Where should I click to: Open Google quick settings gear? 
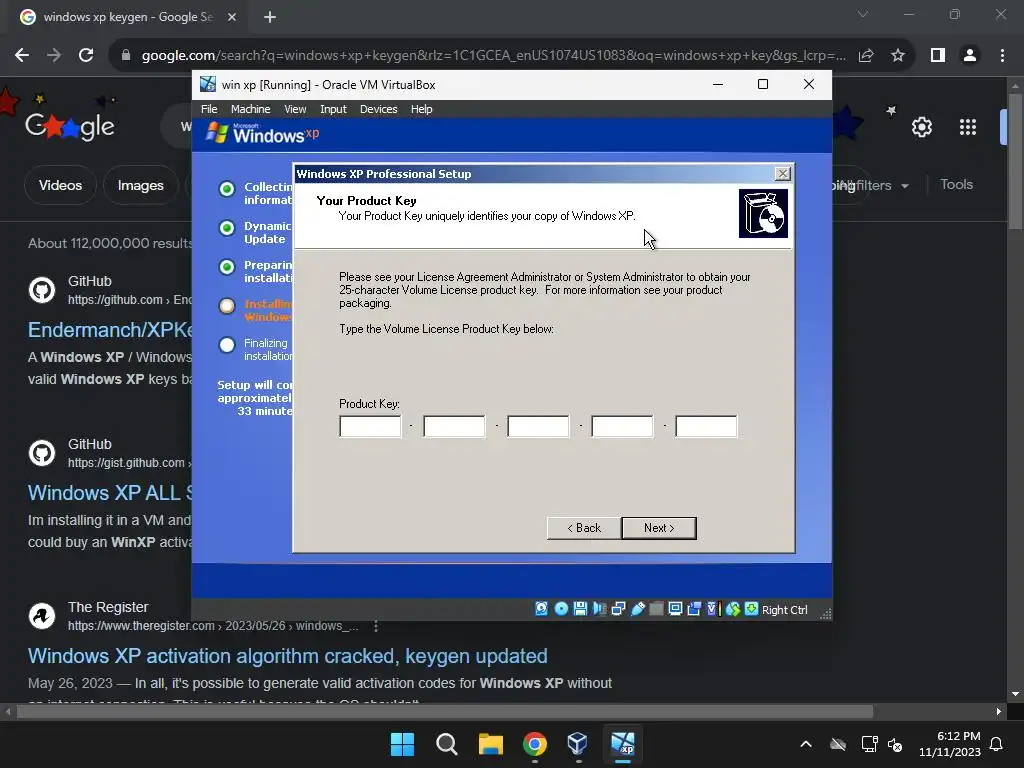[921, 127]
